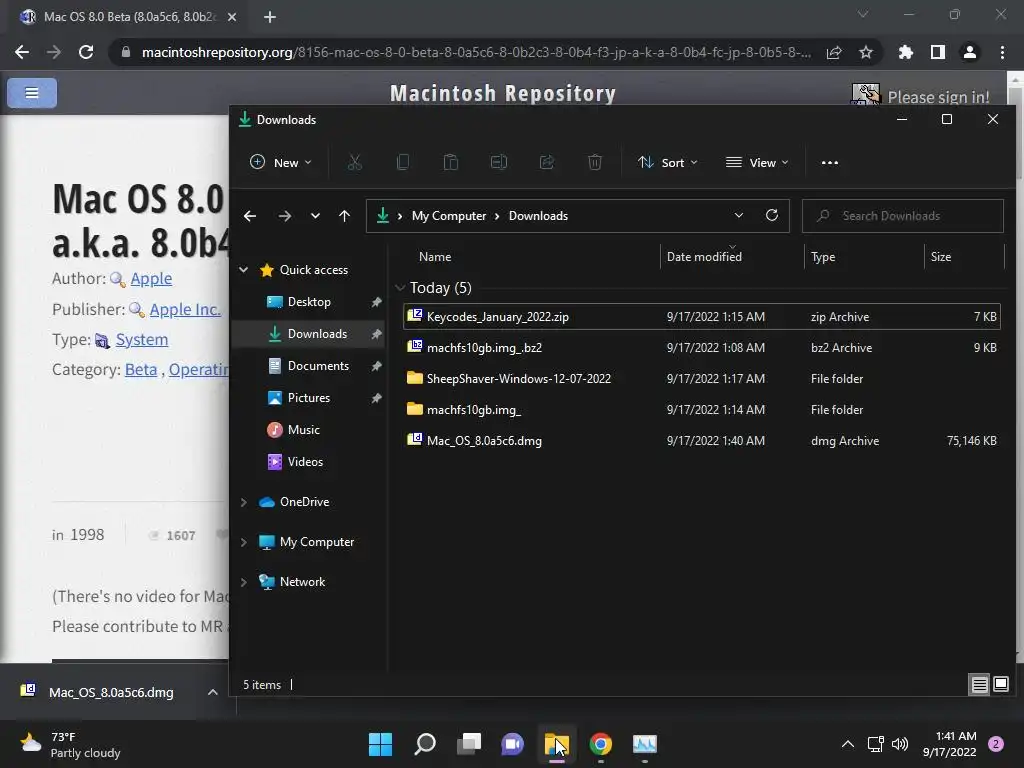Image resolution: width=1024 pixels, height=768 pixels.
Task: Expand the address bar history dropdown
Action: pos(739,215)
